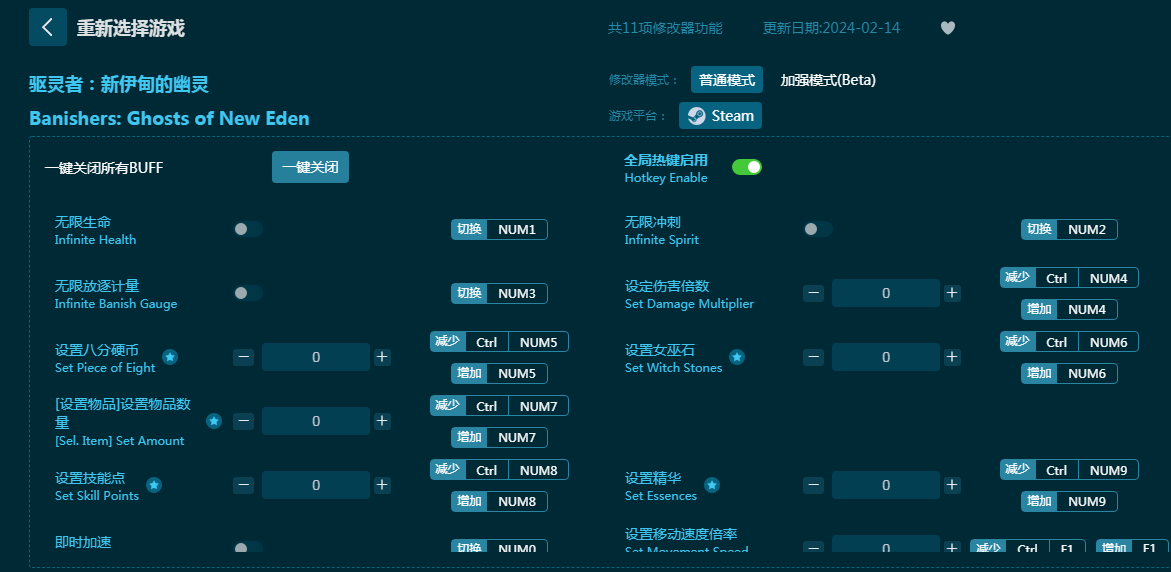Click the Set Skill Points value field
The image size is (1171, 572).
tap(316, 485)
